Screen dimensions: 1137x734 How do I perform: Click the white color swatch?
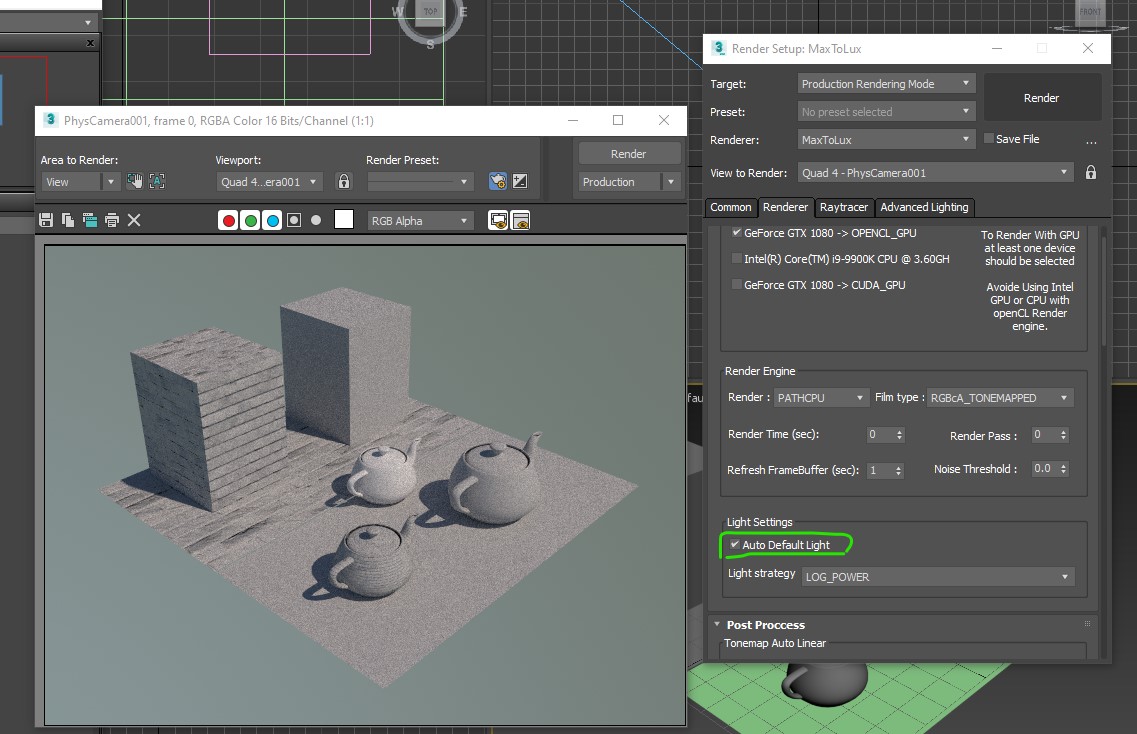point(344,220)
